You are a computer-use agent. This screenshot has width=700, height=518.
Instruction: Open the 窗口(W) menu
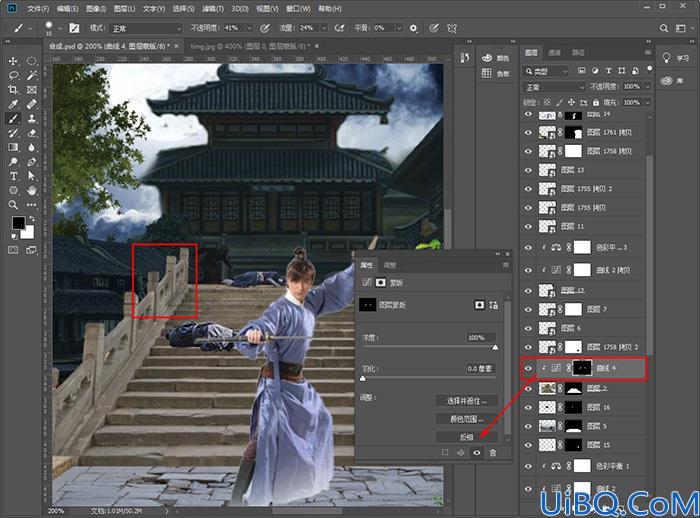tap(298, 8)
